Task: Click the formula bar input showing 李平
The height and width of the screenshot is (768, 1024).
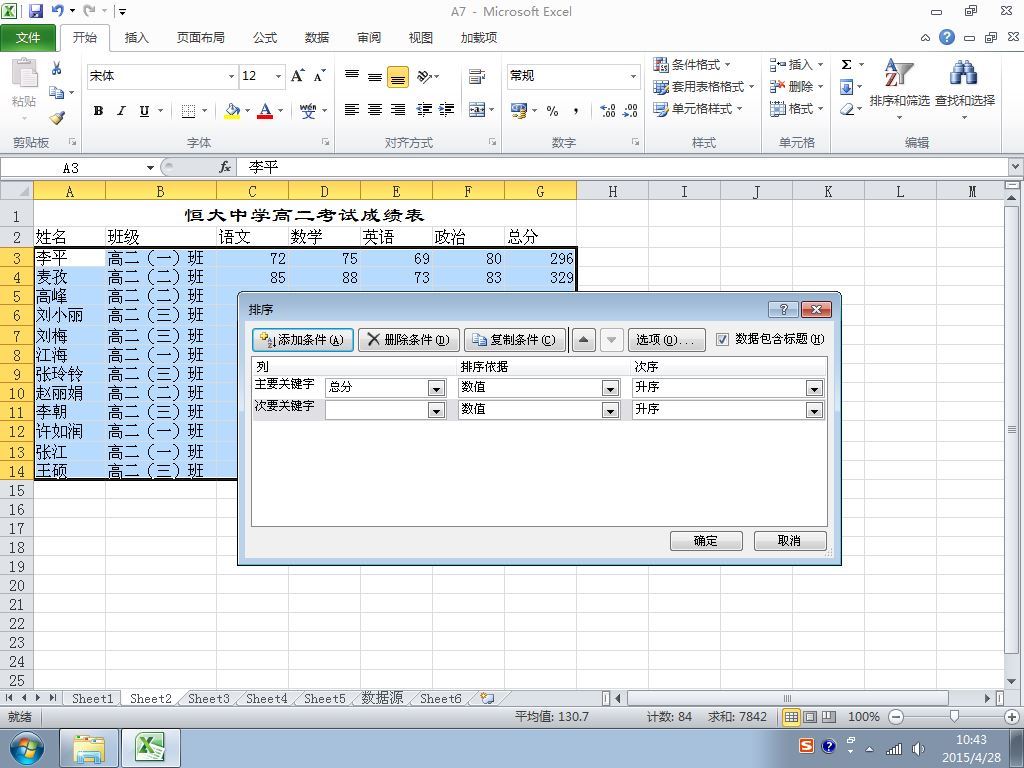Action: coord(620,168)
